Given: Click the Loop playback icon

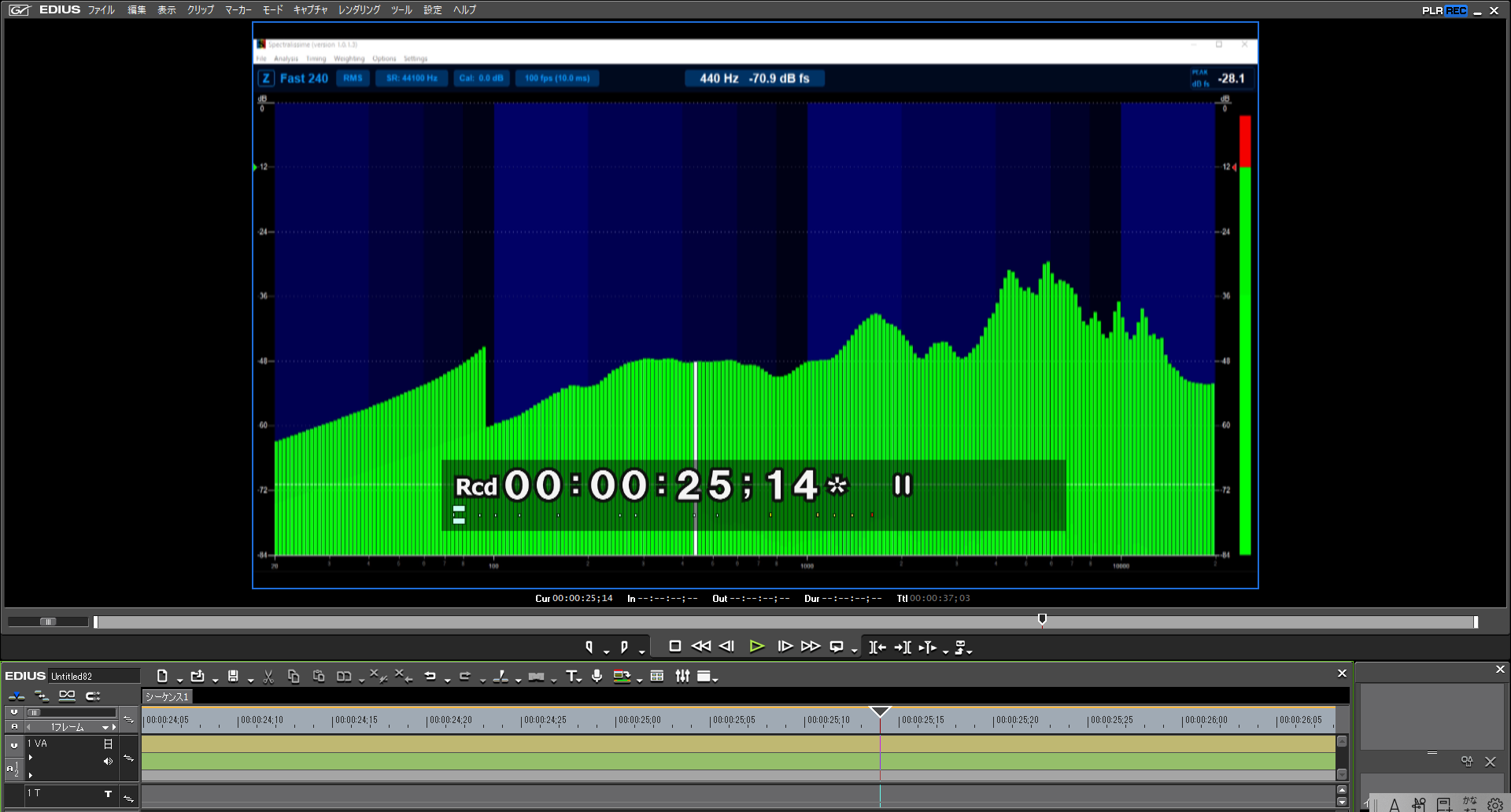Looking at the screenshot, I should tap(837, 647).
